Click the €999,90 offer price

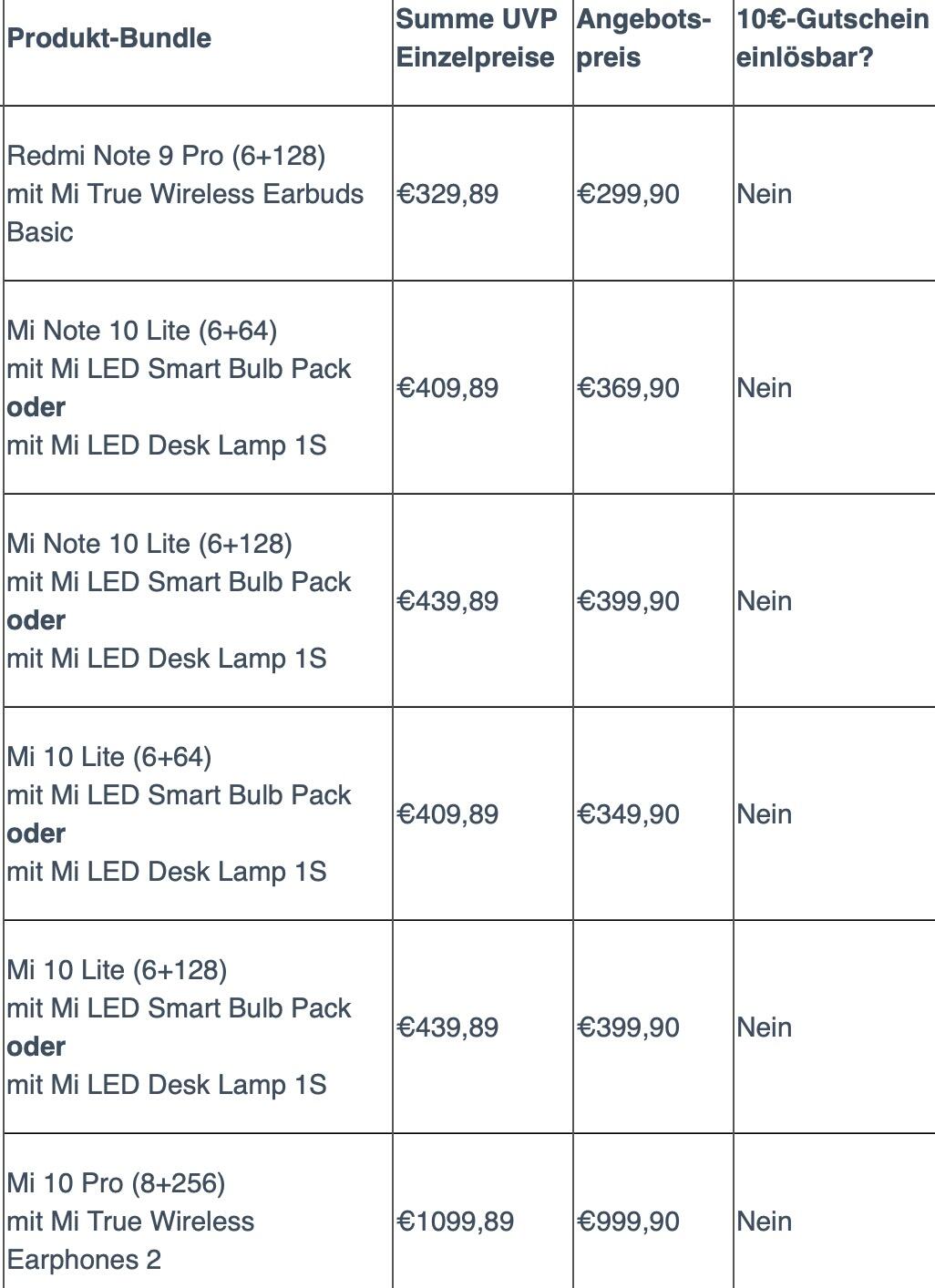pos(628,1222)
